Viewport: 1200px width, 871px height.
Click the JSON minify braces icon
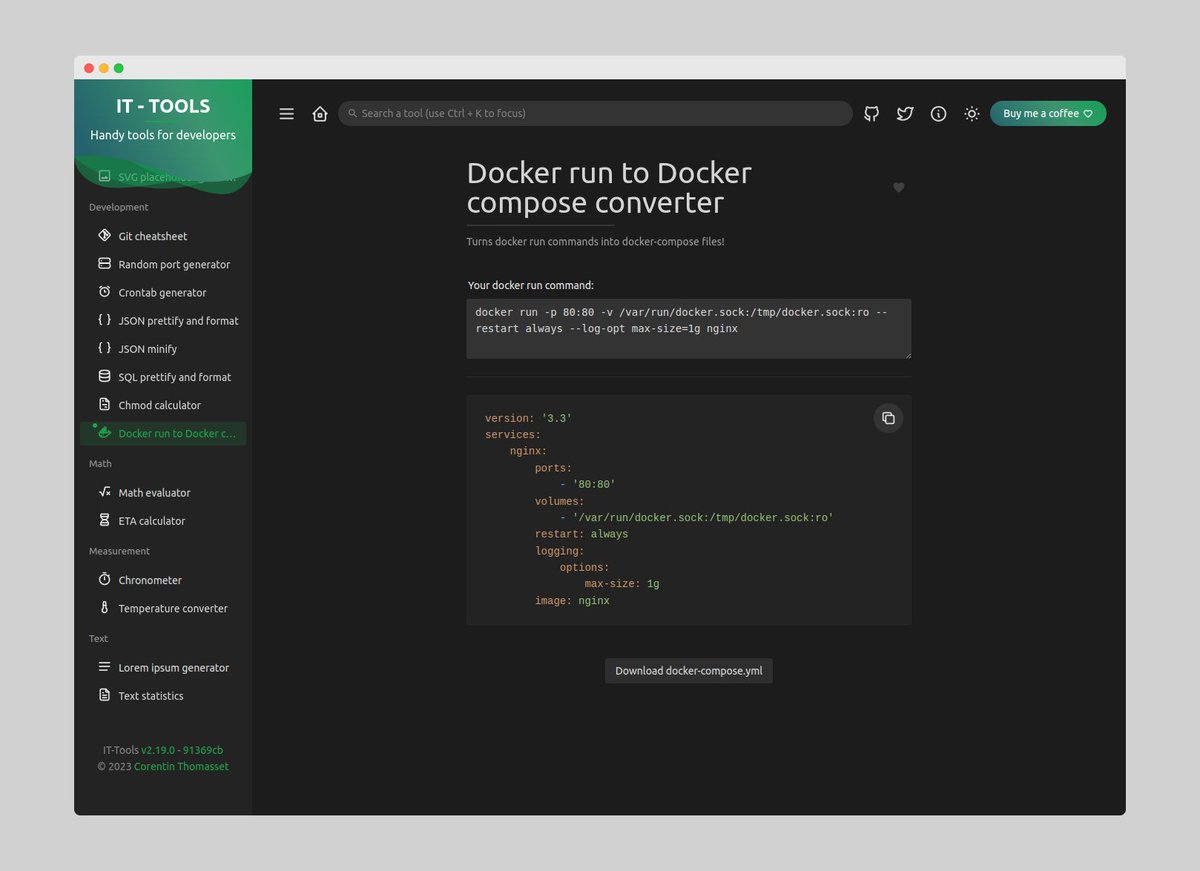click(105, 348)
